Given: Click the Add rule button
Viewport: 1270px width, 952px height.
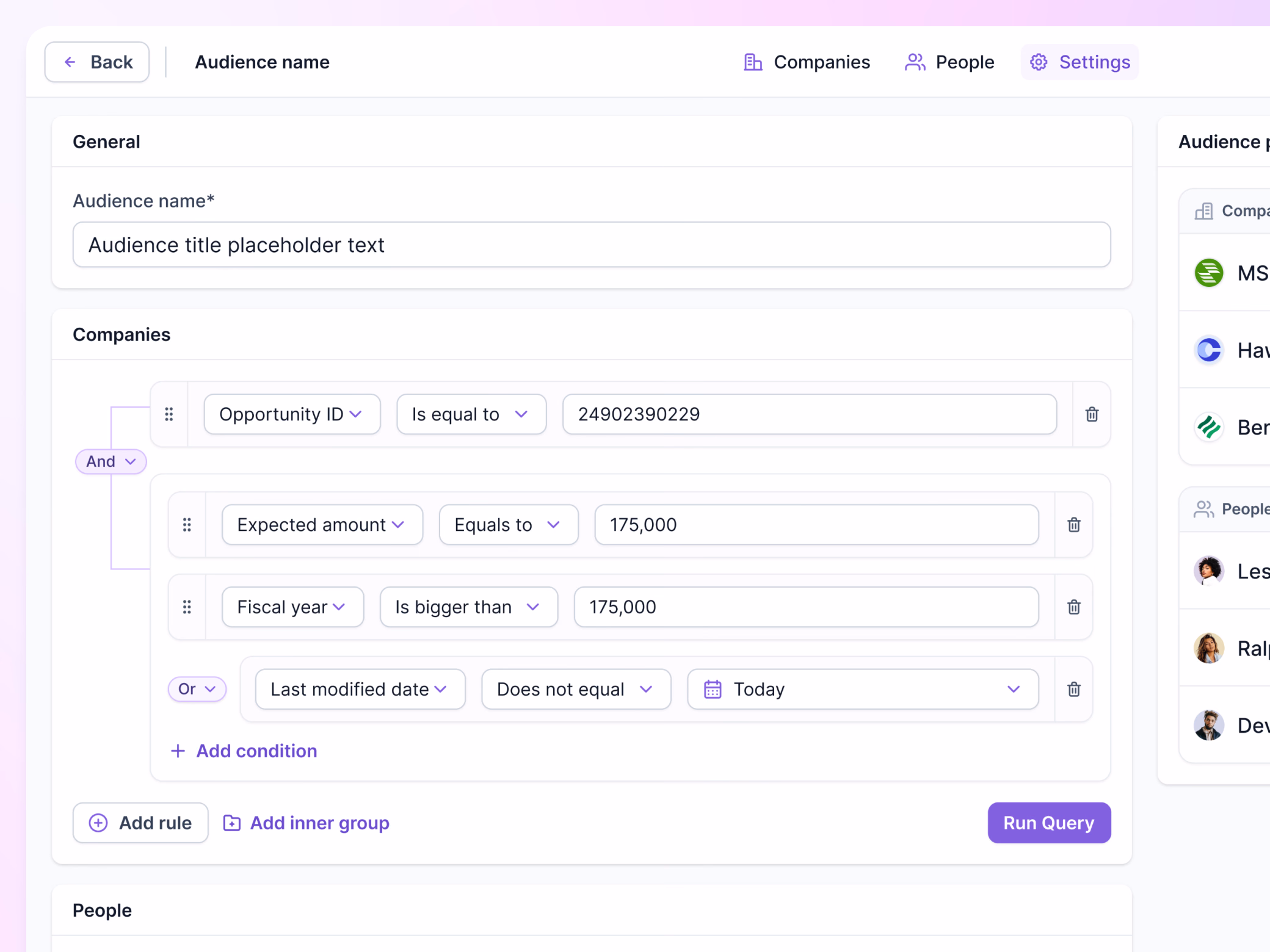Looking at the screenshot, I should 140,823.
